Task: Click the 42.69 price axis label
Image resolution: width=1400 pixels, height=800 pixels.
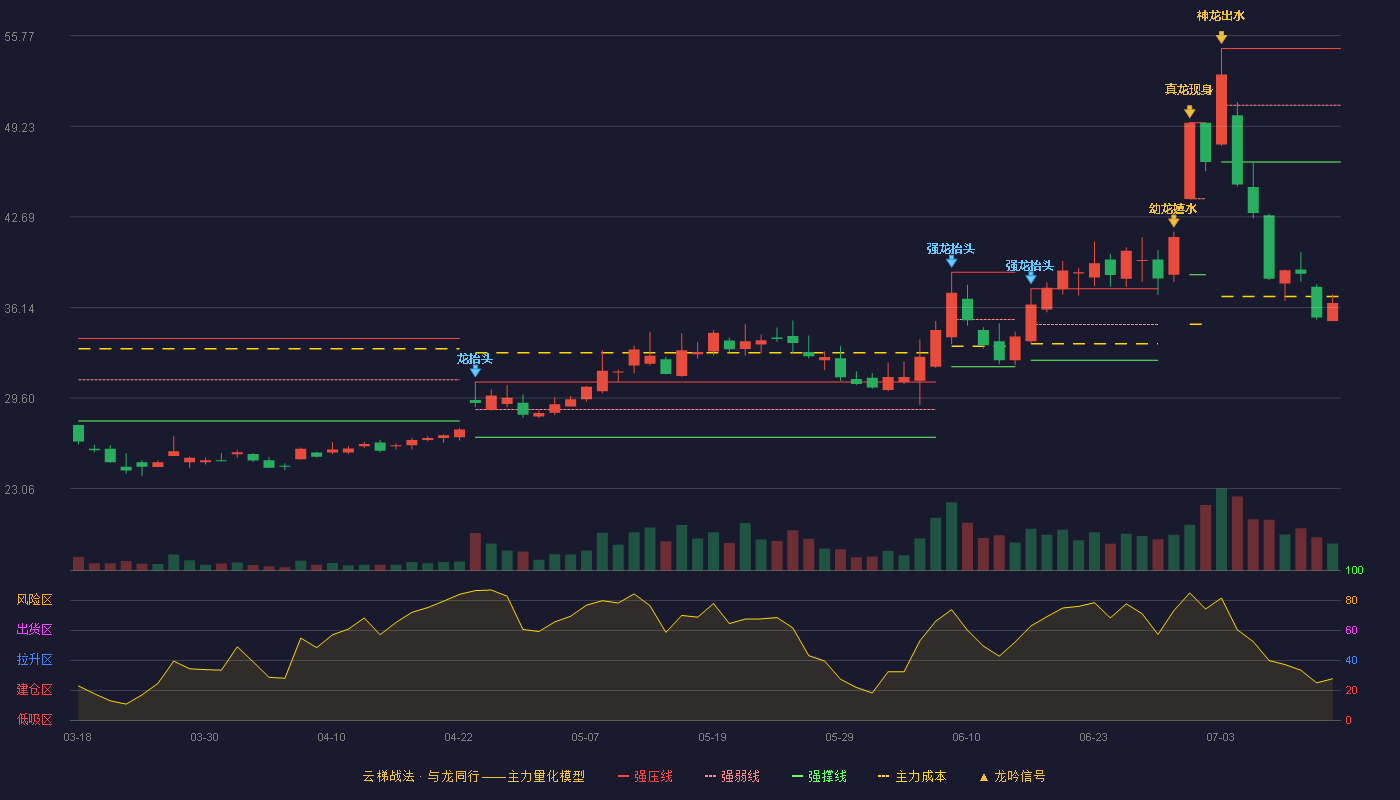Action: (x=19, y=218)
